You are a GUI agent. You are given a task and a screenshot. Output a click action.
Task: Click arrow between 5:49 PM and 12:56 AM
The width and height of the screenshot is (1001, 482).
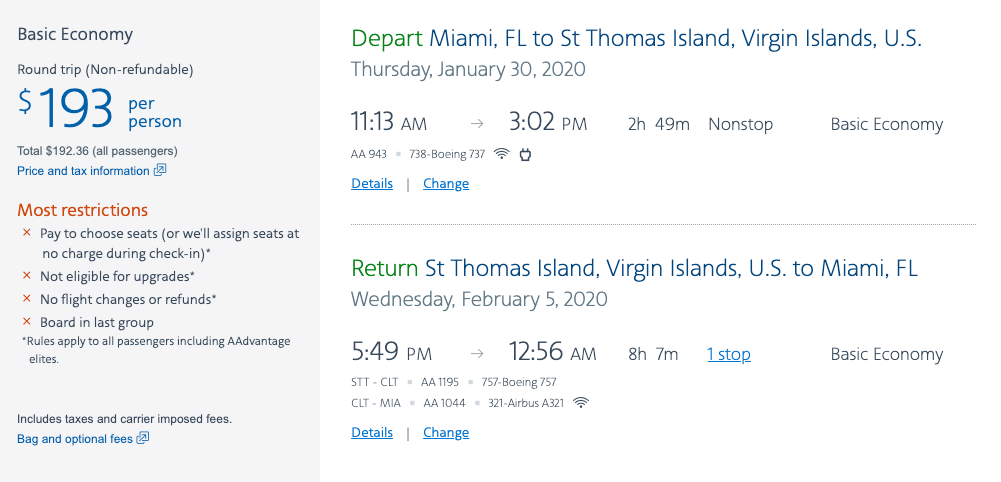point(477,354)
